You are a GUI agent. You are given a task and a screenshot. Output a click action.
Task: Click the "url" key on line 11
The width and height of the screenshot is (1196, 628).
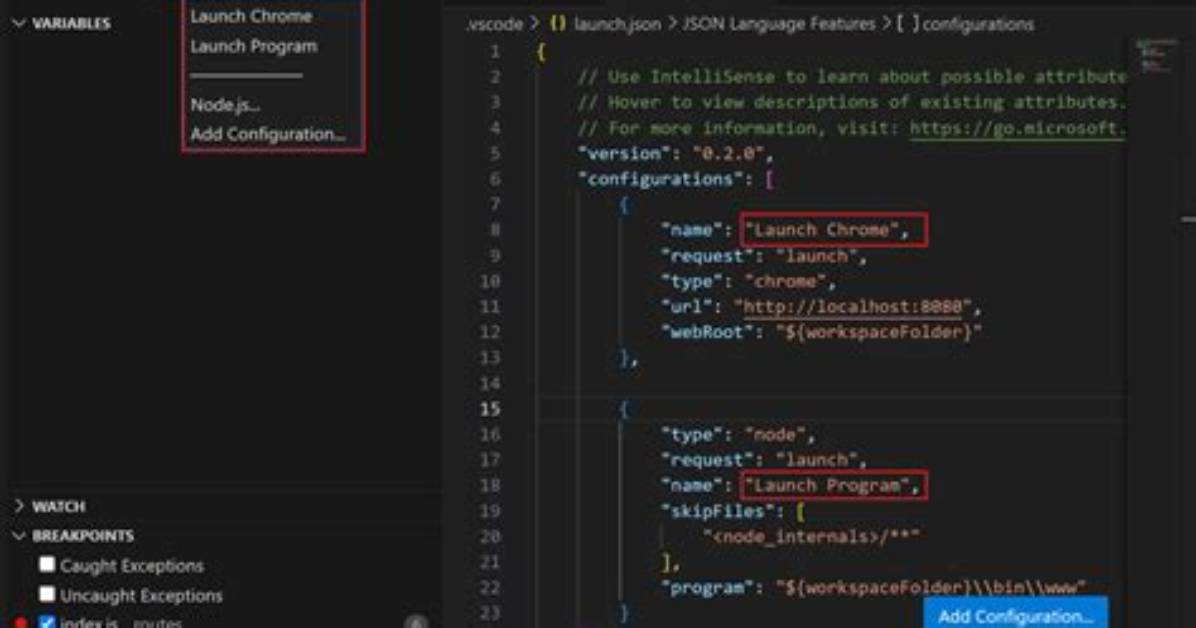686,307
